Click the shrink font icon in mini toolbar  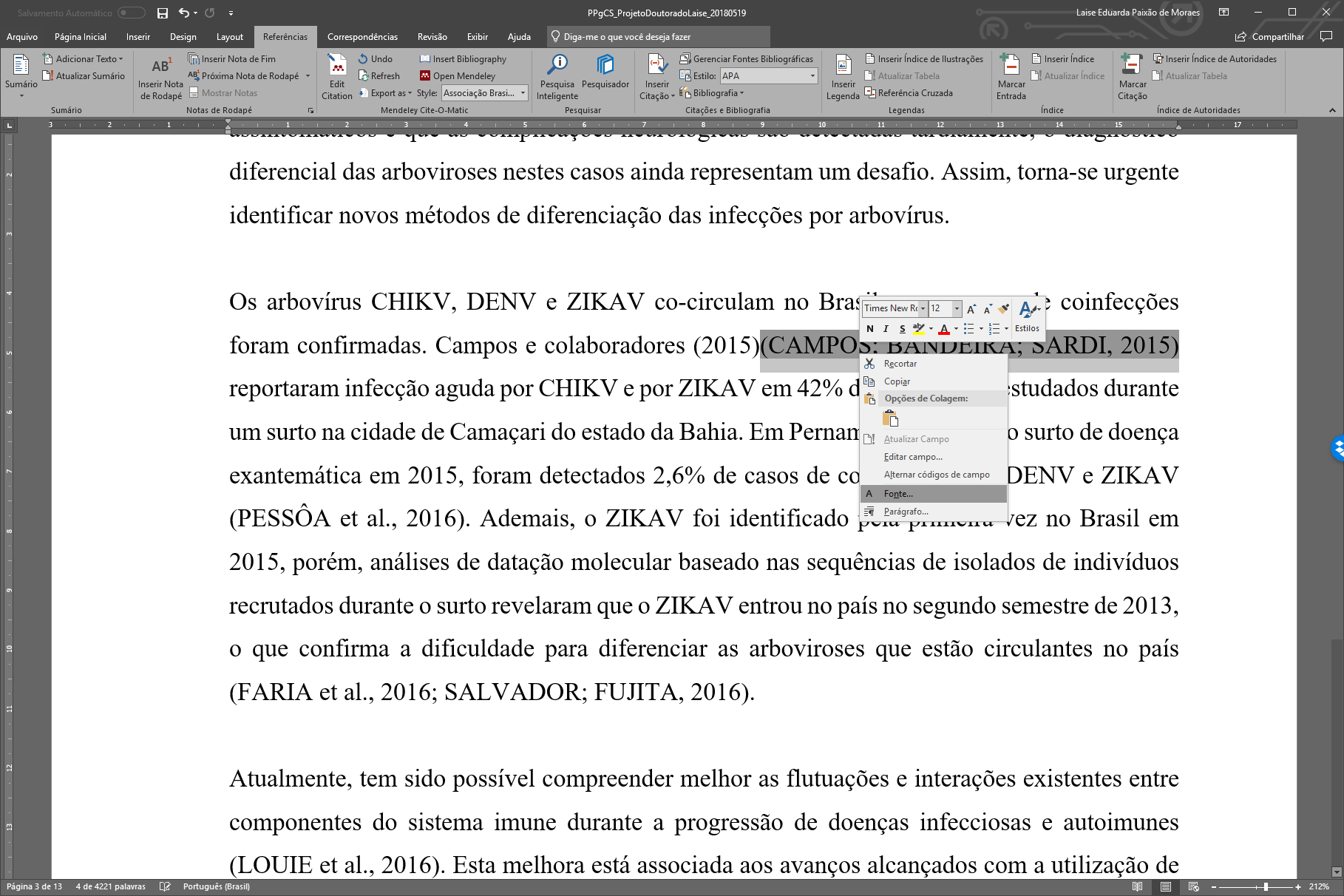pyautogui.click(x=987, y=308)
